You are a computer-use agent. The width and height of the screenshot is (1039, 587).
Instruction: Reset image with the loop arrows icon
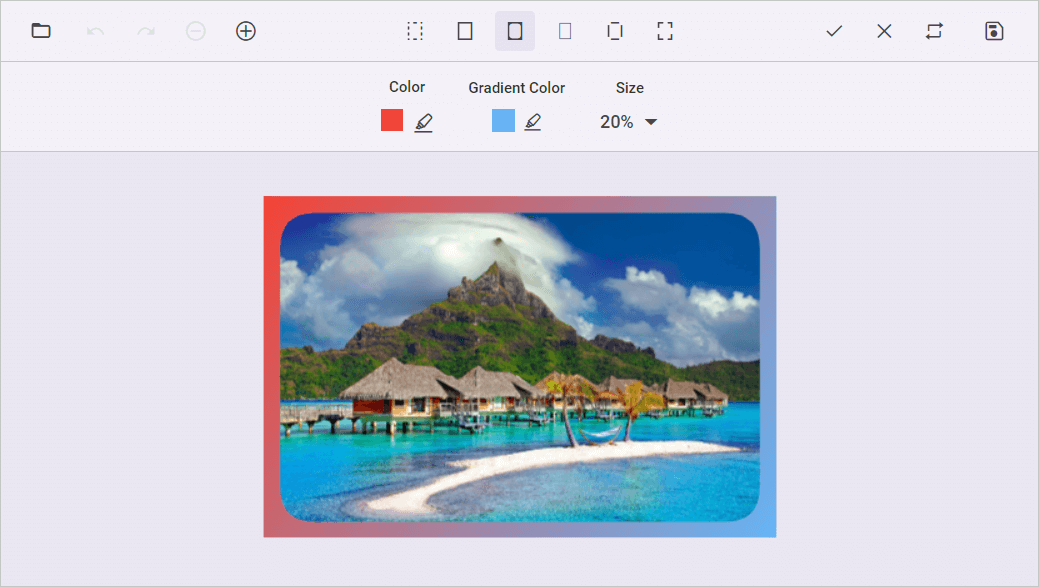[x=934, y=31]
